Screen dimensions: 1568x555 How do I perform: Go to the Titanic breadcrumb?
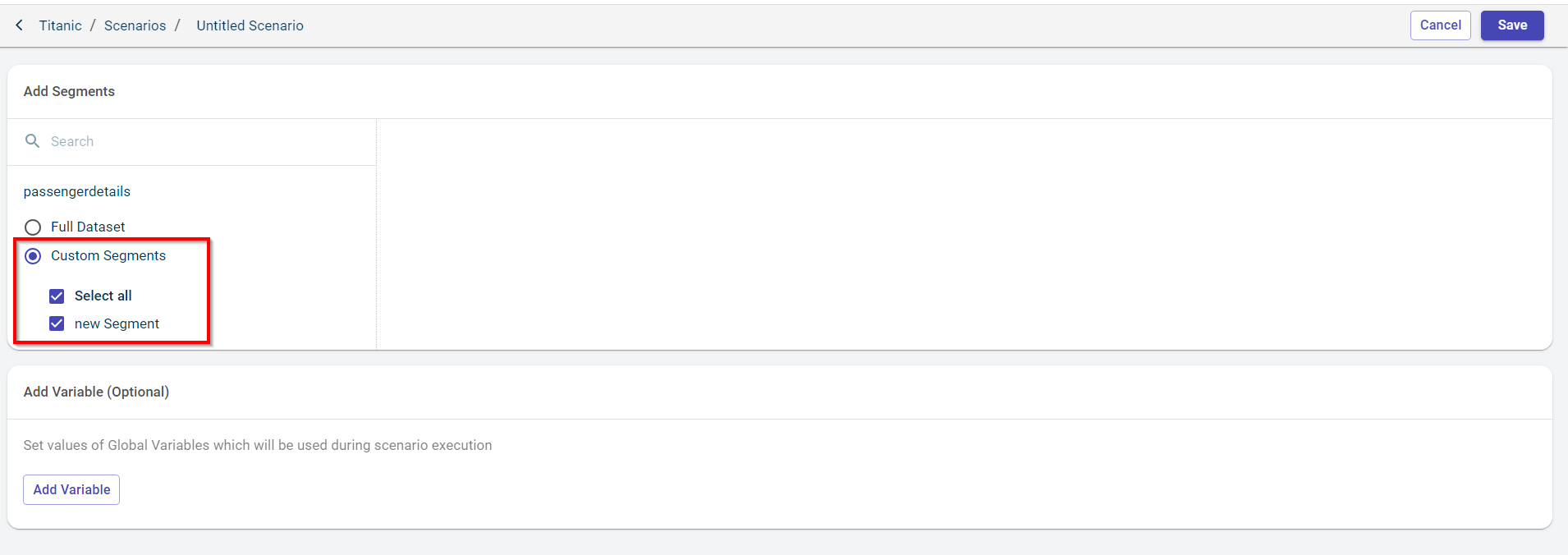(60, 25)
